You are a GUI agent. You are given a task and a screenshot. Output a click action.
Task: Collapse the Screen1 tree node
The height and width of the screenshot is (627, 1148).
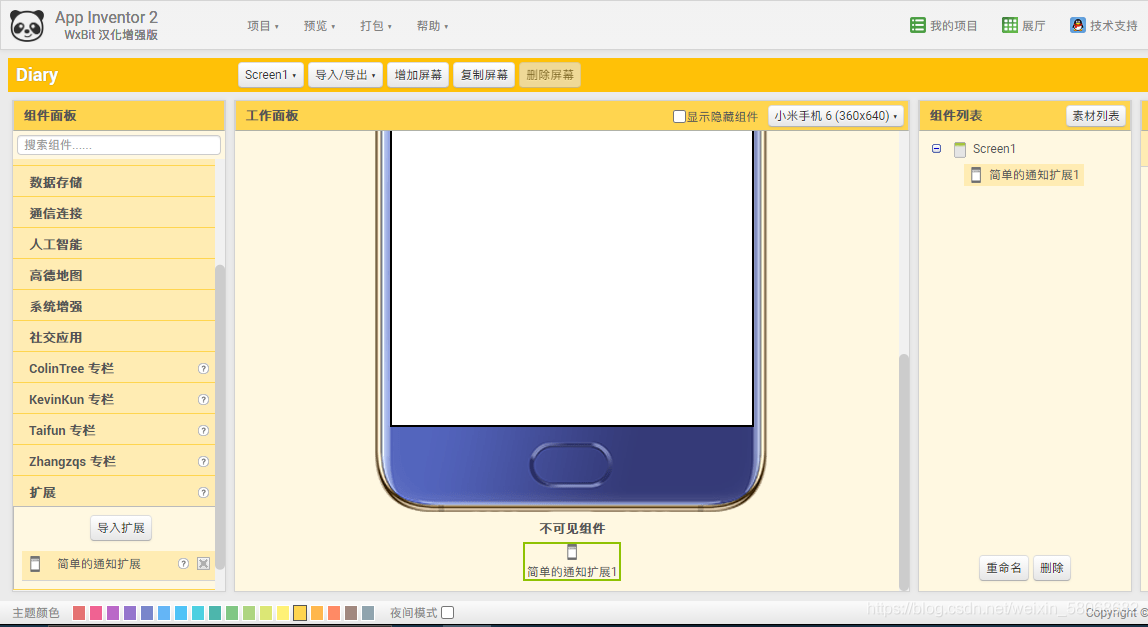point(936,148)
